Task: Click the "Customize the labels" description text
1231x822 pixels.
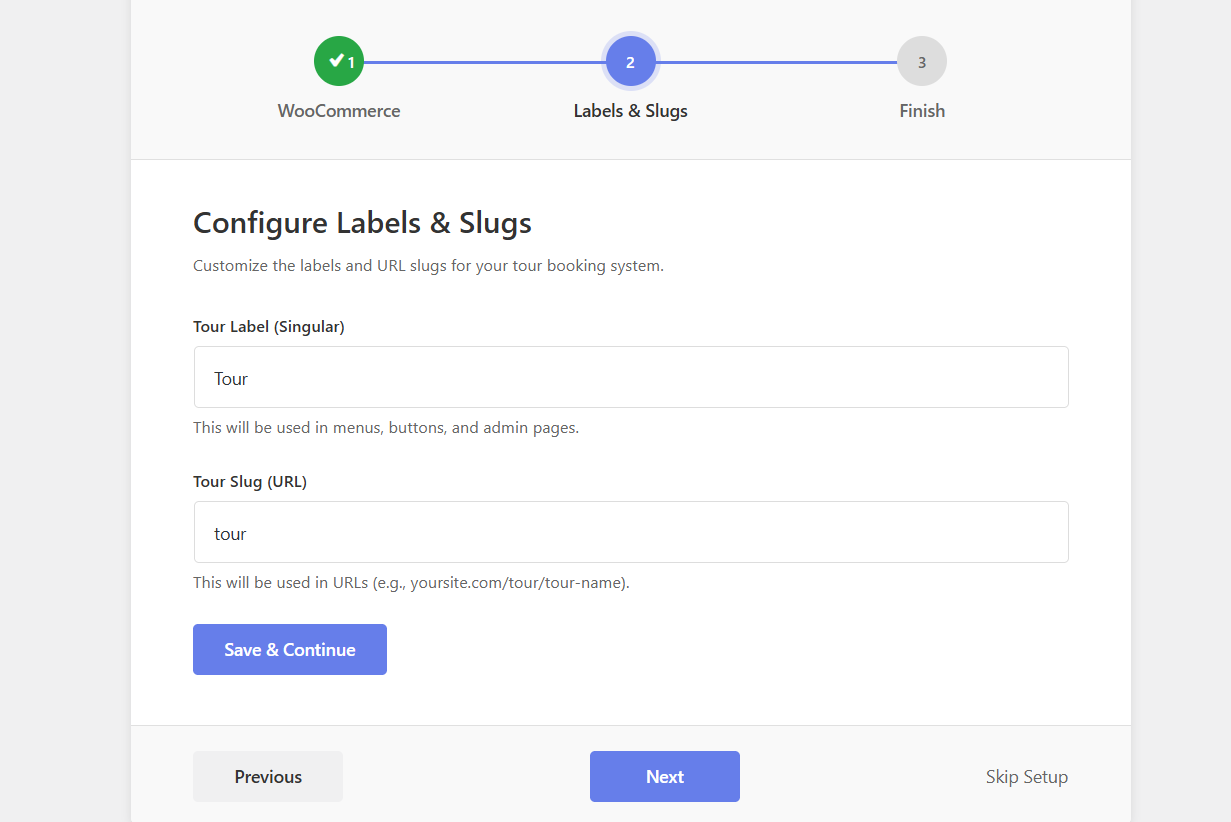Action: tap(428, 267)
